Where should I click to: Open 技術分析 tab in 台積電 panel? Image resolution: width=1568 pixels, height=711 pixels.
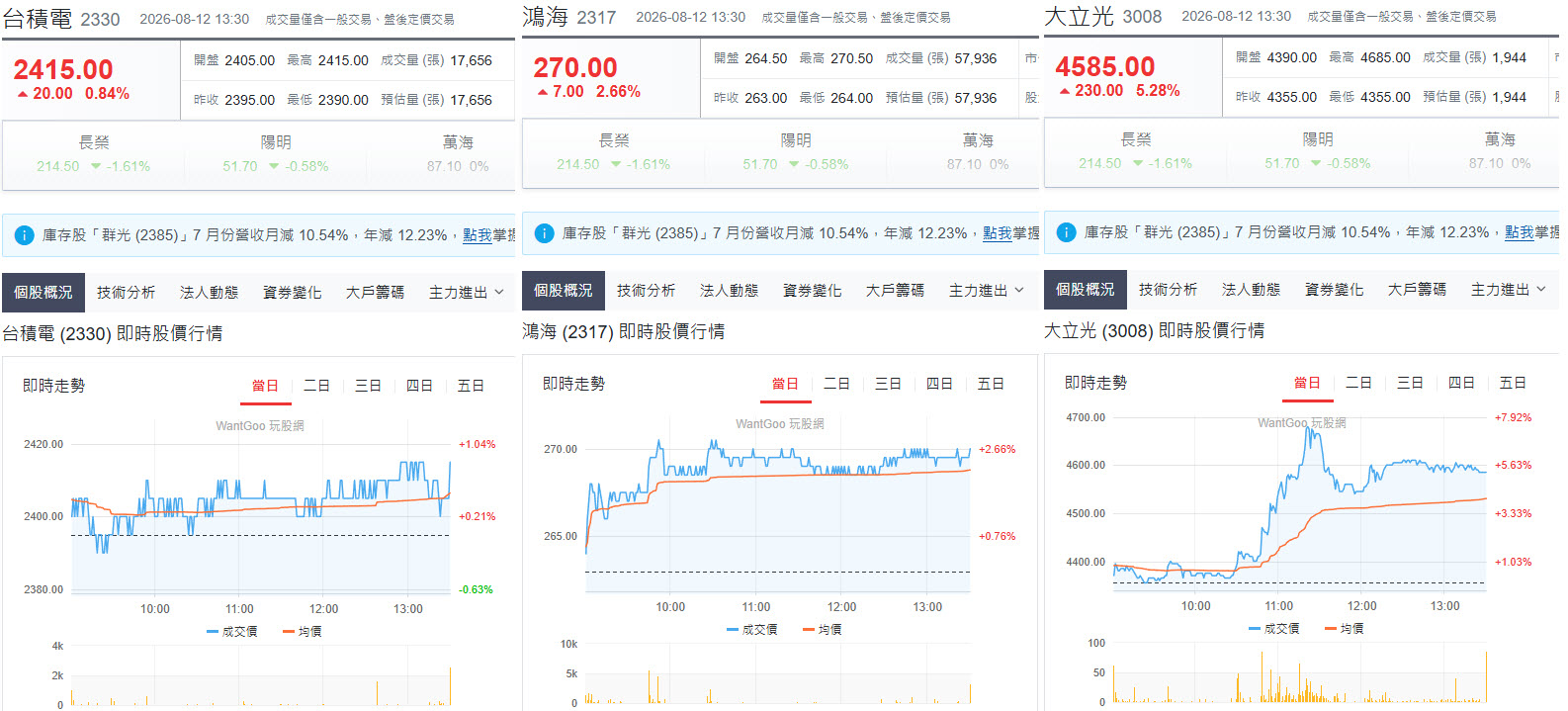(126, 293)
